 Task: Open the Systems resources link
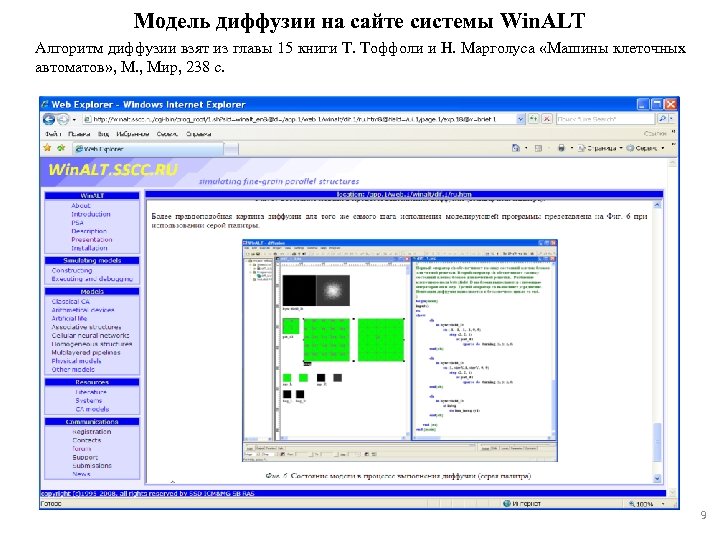(x=89, y=400)
